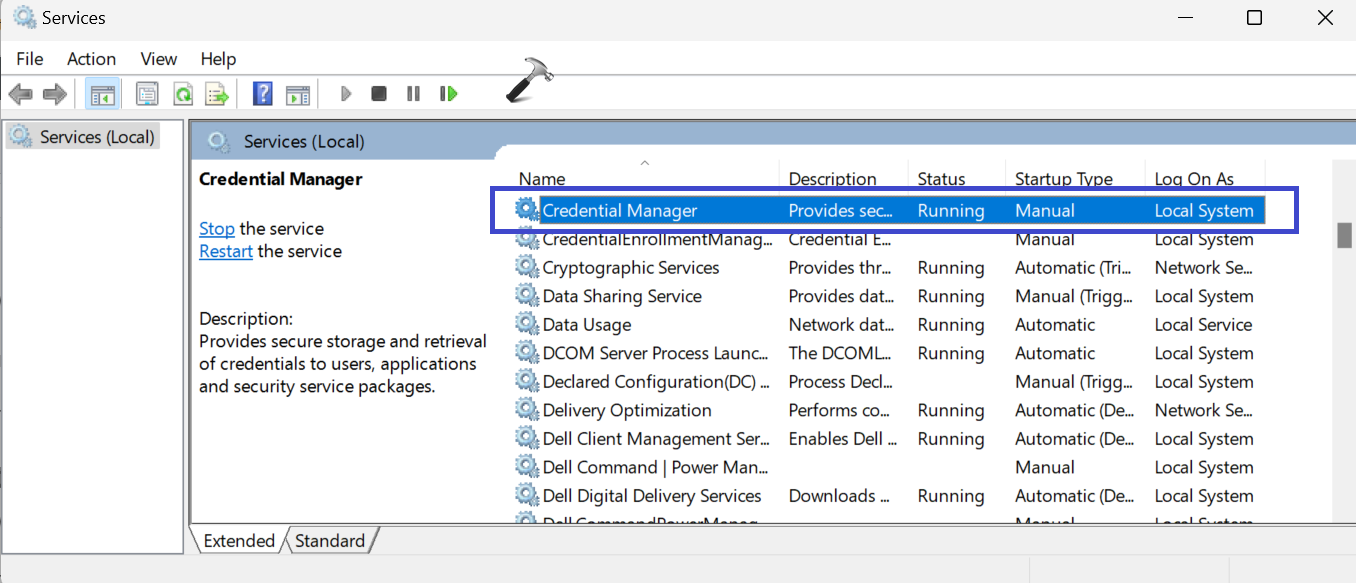
Task: Sort list by Startup Type column
Action: pos(1064,179)
